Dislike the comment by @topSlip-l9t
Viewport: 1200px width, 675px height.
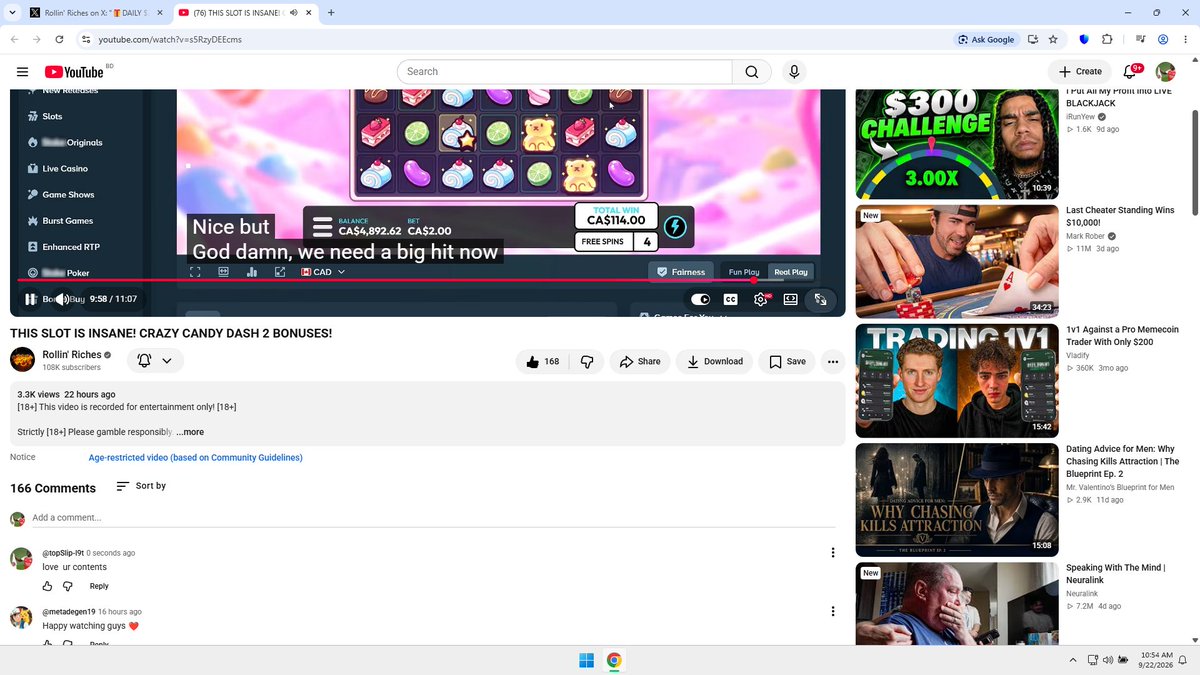68,586
